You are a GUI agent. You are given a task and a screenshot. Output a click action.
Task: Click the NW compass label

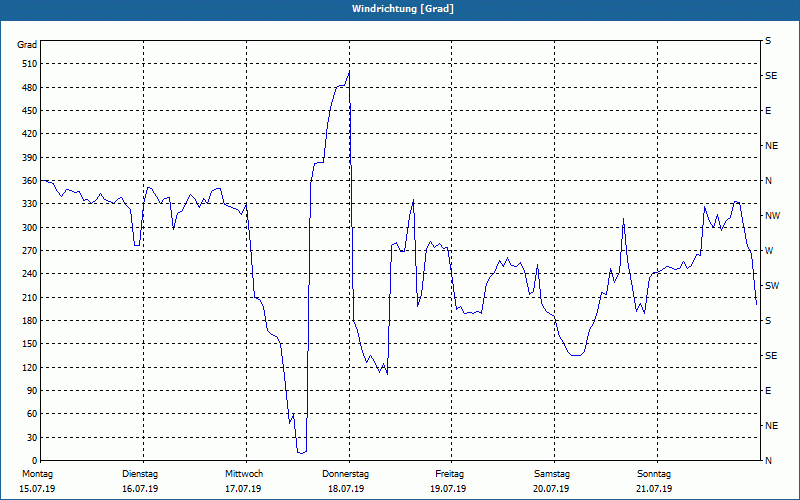coord(772,216)
